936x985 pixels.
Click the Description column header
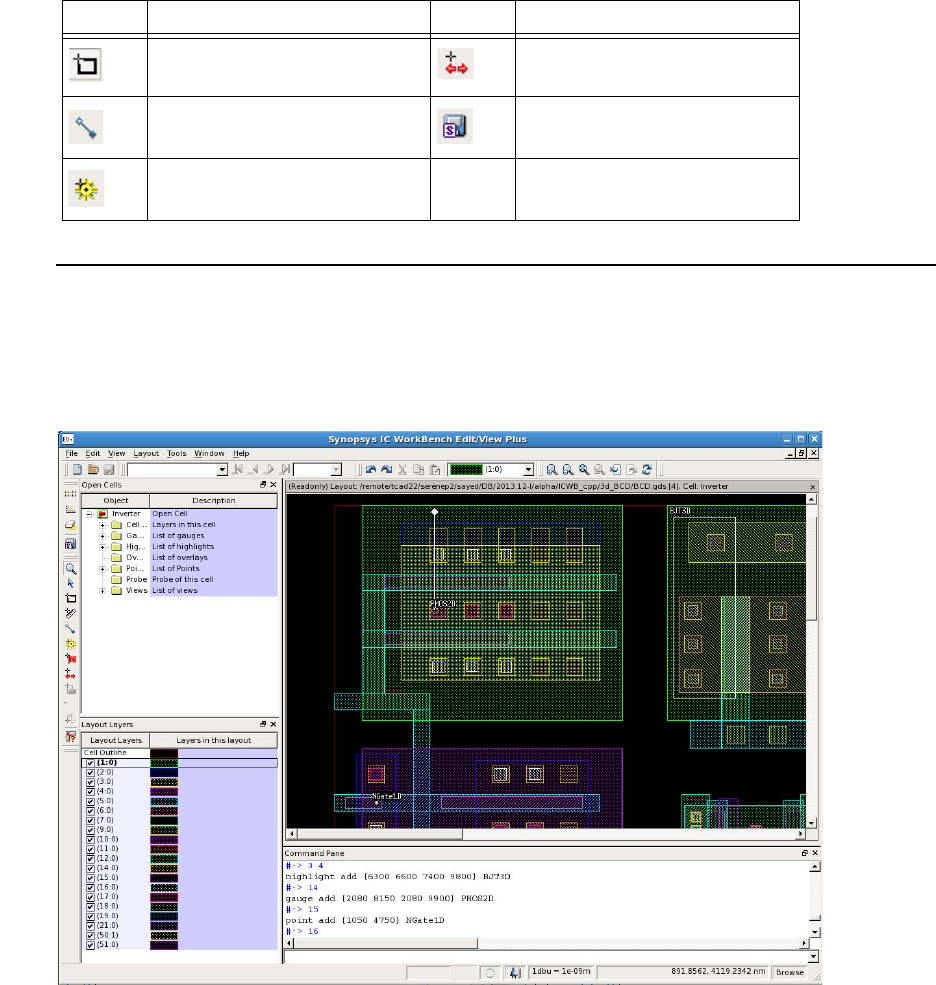pos(214,501)
